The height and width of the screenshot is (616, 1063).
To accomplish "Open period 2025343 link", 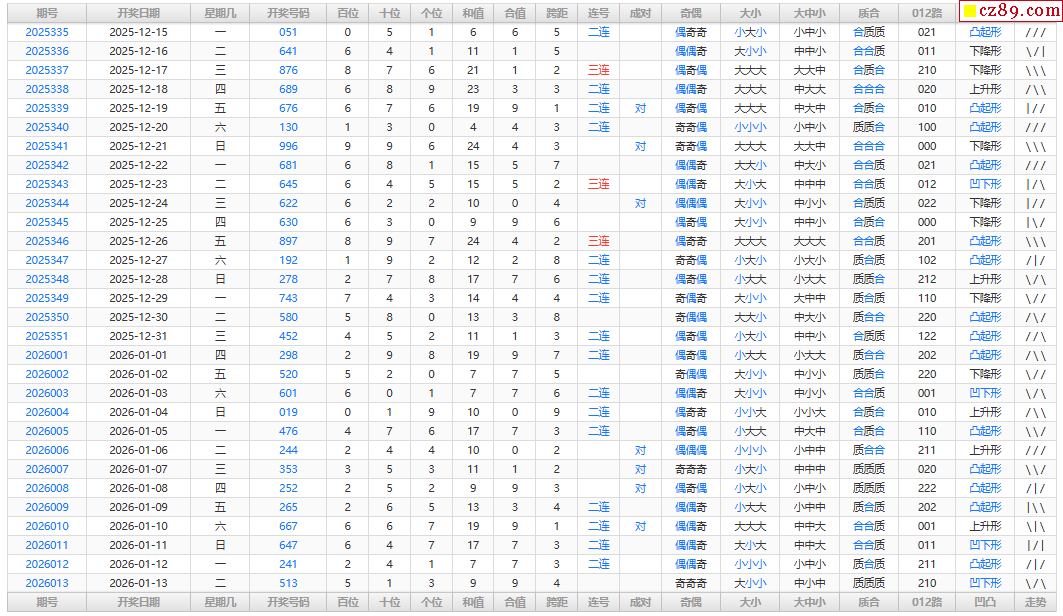I will pos(47,184).
